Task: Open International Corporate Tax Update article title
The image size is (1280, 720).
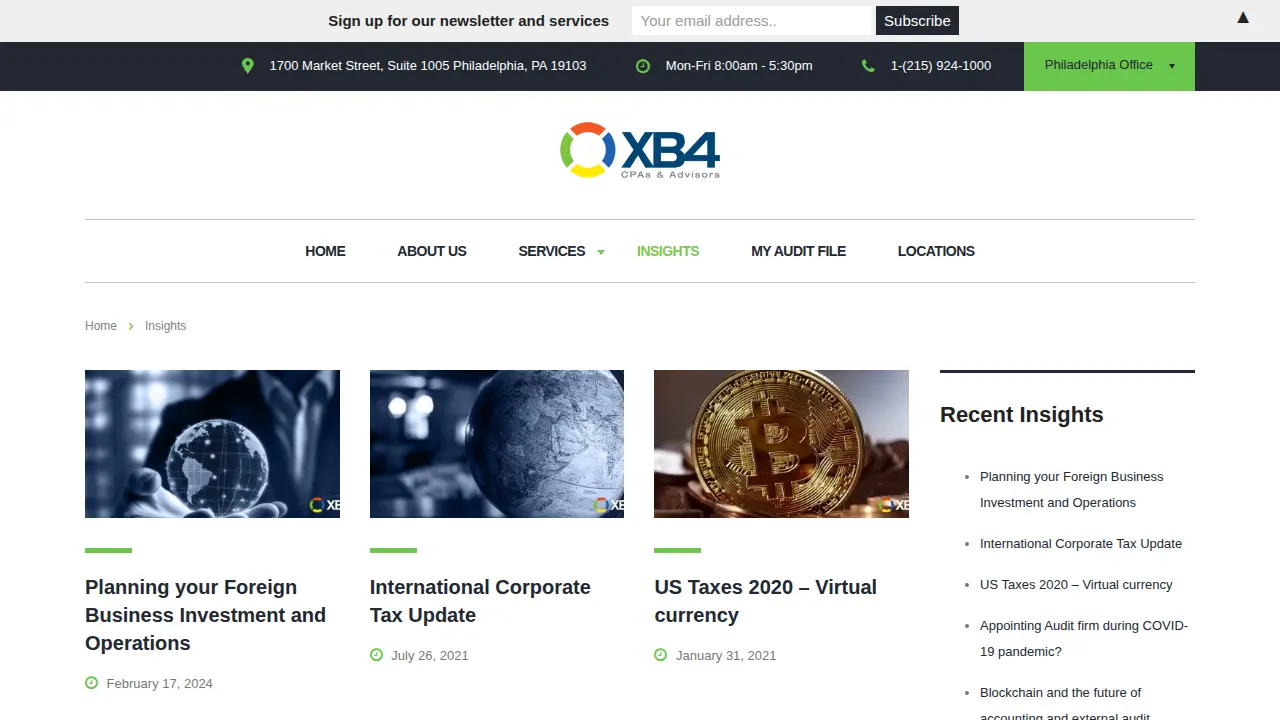Action: click(x=480, y=601)
